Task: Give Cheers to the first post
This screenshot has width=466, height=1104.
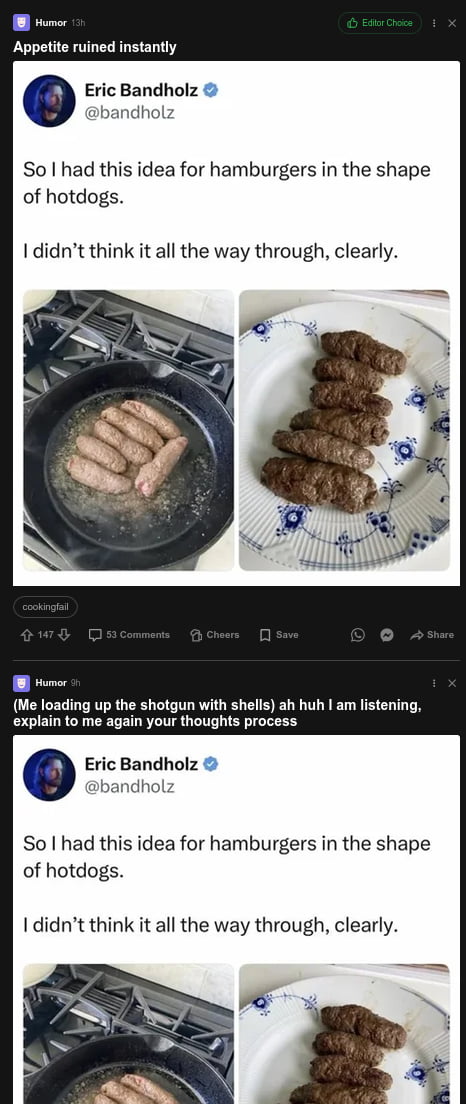Action: 215,634
